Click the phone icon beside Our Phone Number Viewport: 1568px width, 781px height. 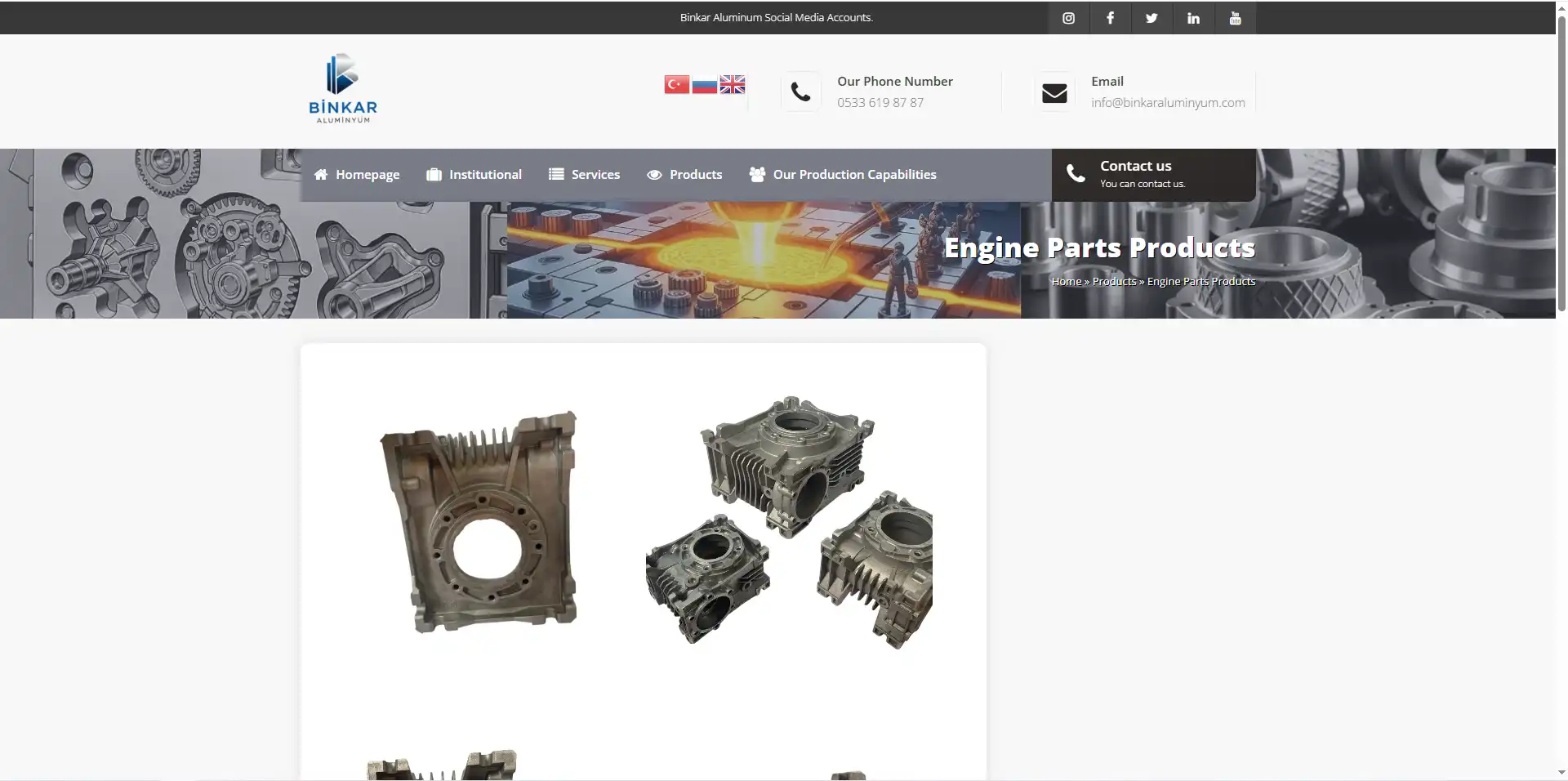pyautogui.click(x=801, y=92)
